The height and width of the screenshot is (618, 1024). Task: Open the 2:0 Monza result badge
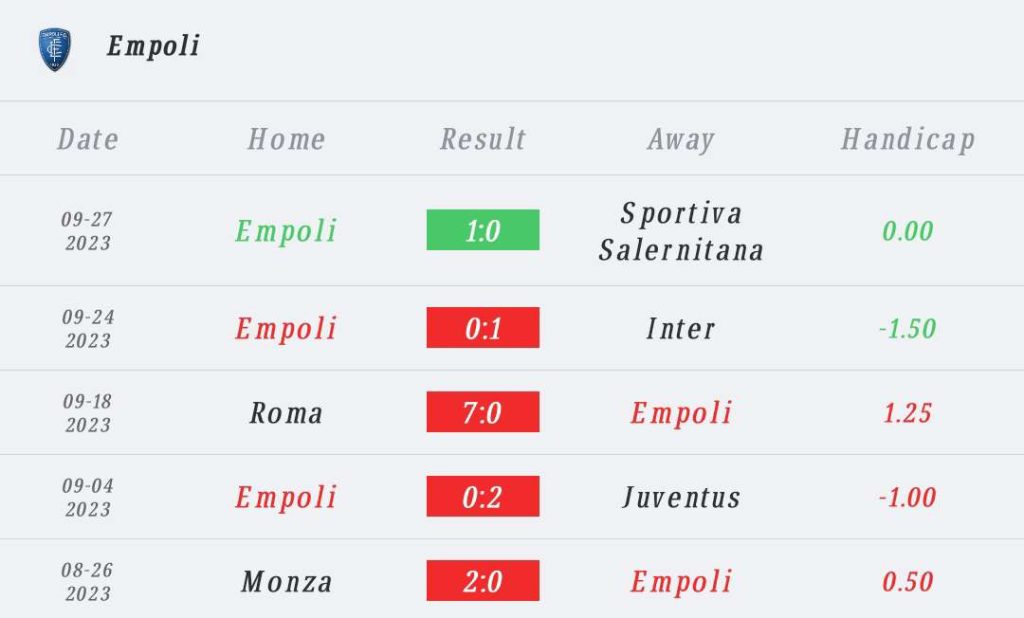[x=483, y=581]
